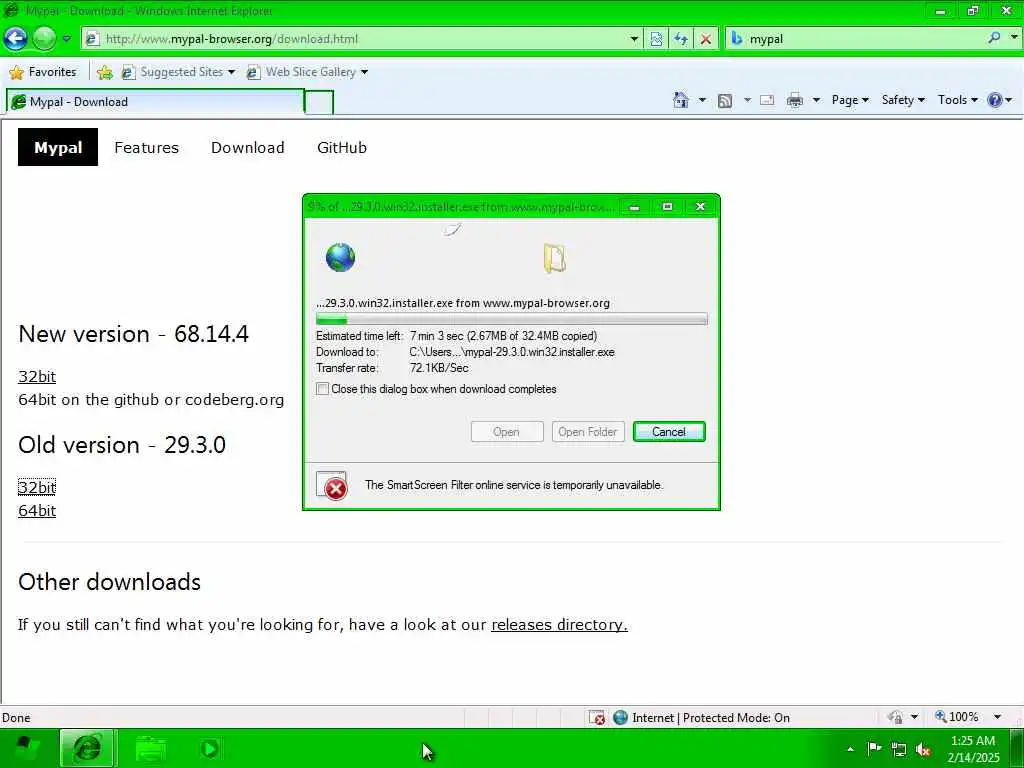1024x768 pixels.
Task: Stop loading with the red X icon
Action: 705,39
